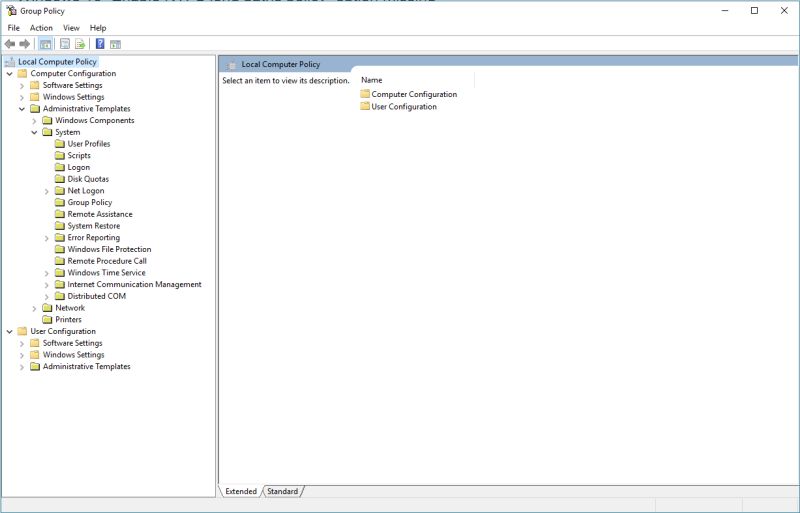Click the Remote Procedure Call folder icon
The height and width of the screenshot is (513, 800).
click(x=60, y=261)
